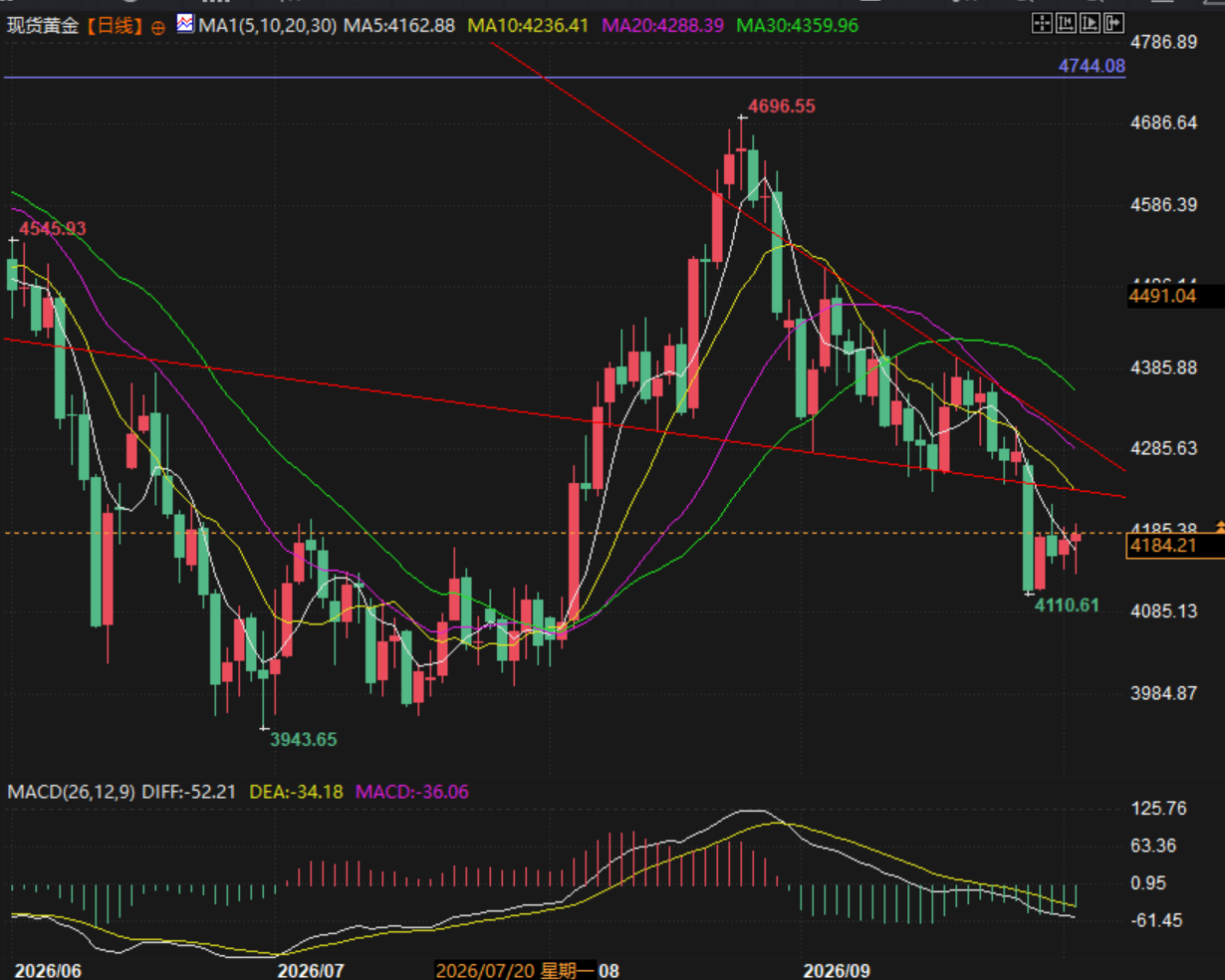Click the 4085.13 price axis value
Viewport: 1225px width, 980px height.
pyautogui.click(x=1163, y=611)
